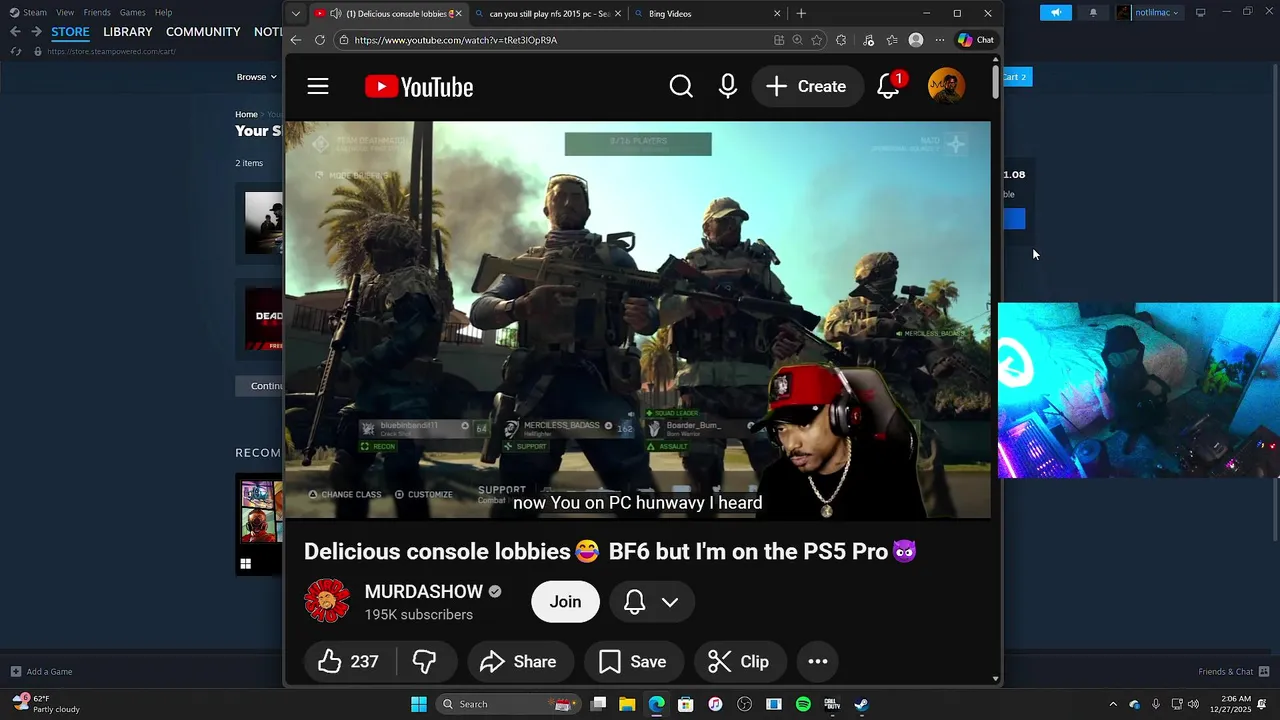1280x720 pixels.
Task: Click Add a Game in Steam
Action: (x=41, y=672)
